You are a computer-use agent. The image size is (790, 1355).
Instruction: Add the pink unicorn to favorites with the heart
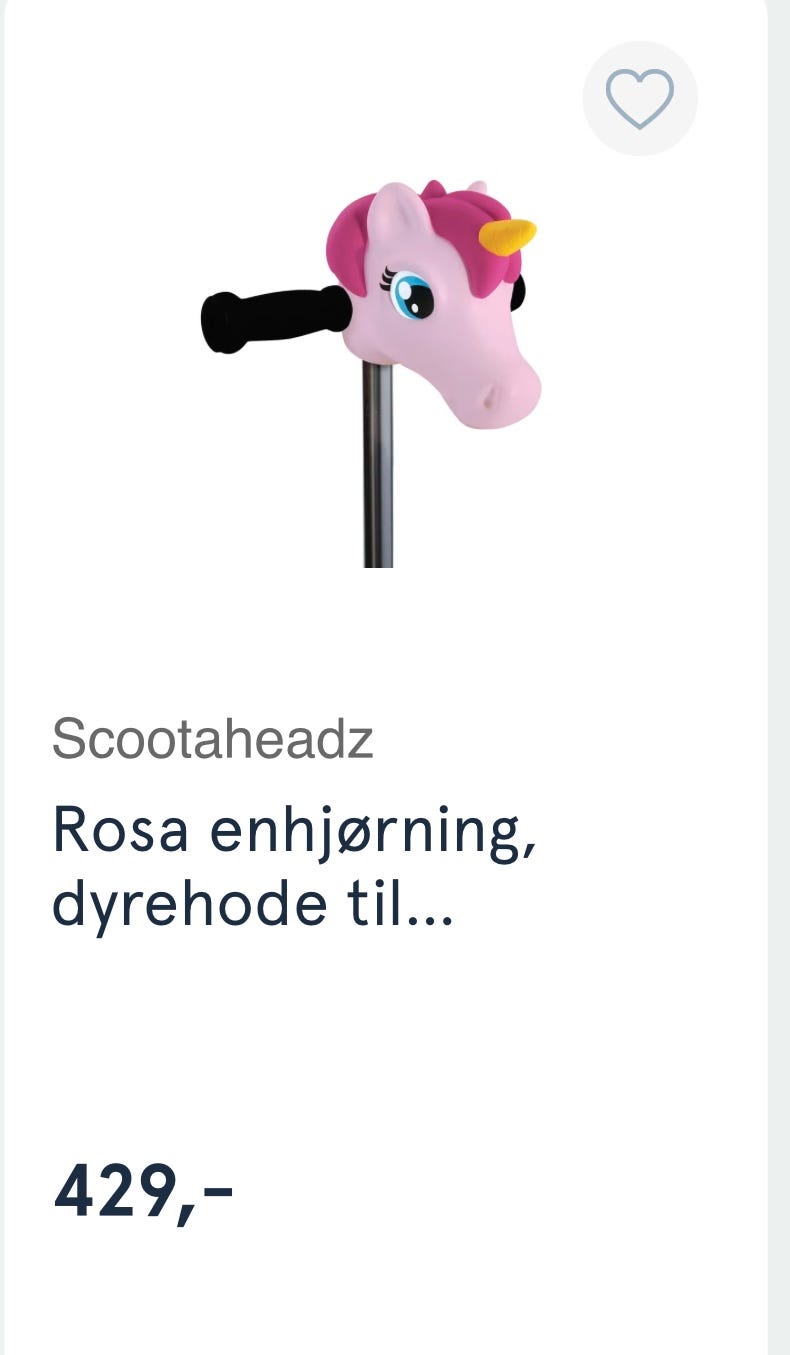[640, 98]
